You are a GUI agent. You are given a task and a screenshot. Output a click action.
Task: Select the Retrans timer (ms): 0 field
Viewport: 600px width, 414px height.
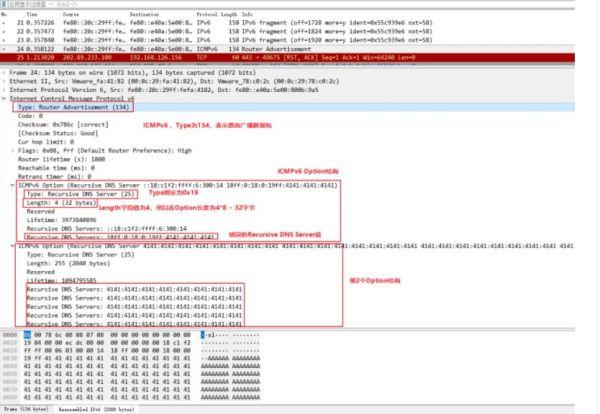pos(54,176)
